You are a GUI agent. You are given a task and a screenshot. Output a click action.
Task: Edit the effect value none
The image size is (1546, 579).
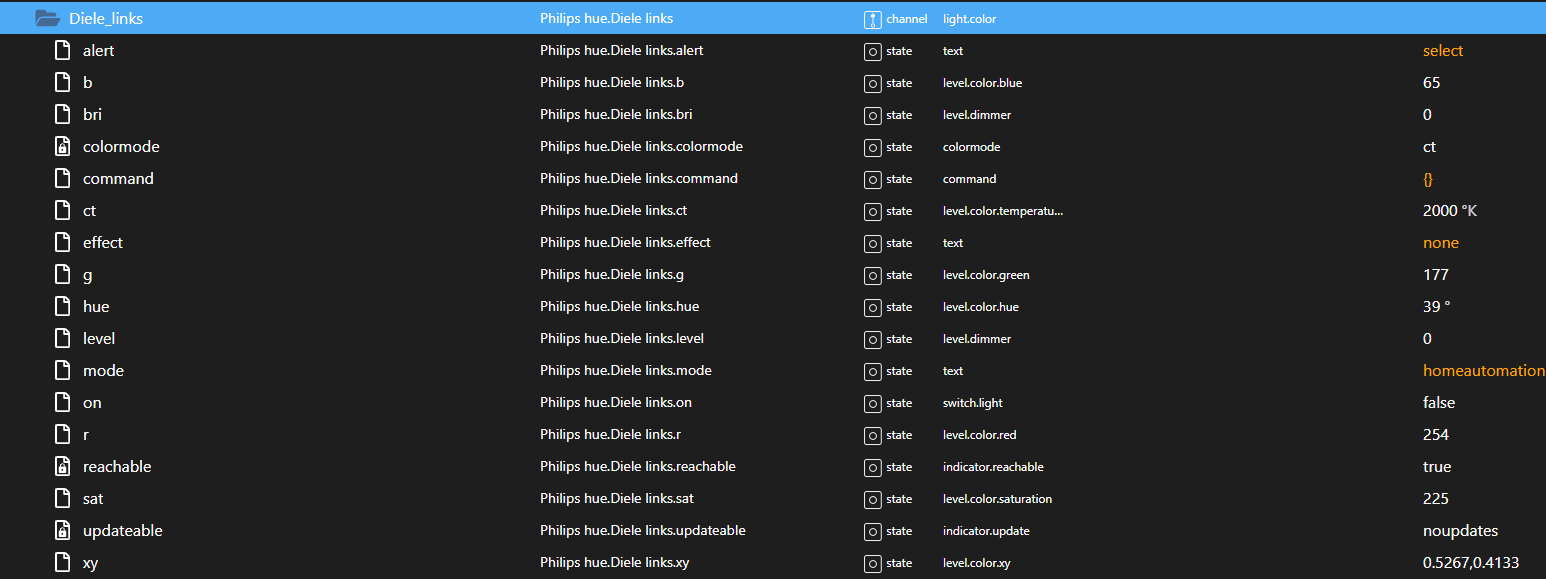coord(1440,243)
